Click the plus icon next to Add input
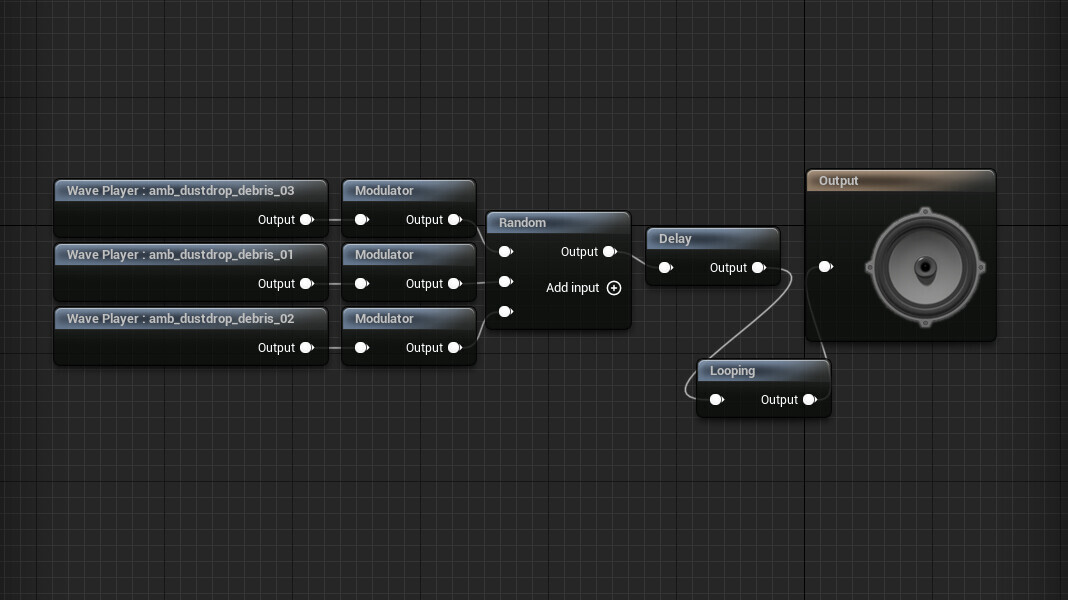1068x600 pixels. click(x=614, y=288)
